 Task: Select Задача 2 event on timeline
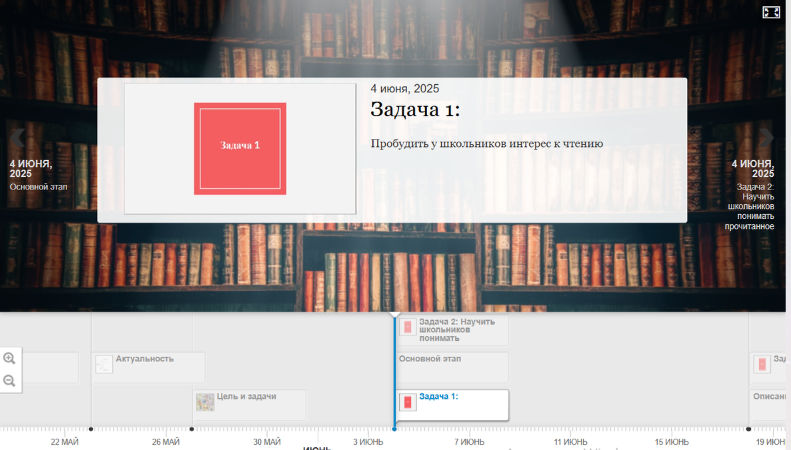tap(453, 330)
